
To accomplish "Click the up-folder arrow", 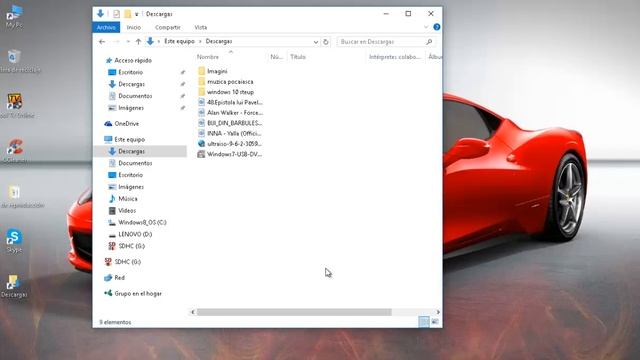I will tap(138, 42).
